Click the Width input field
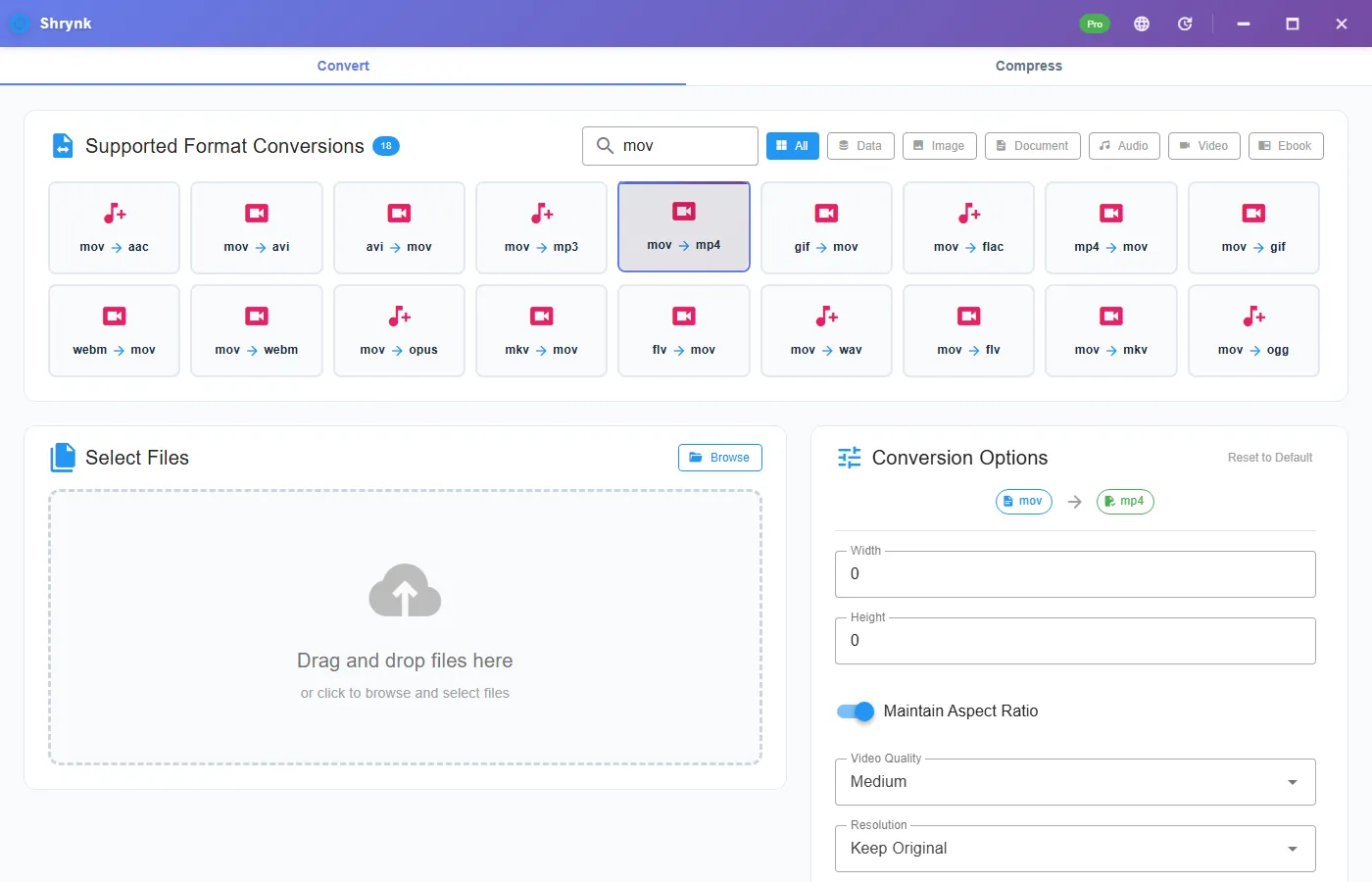 1075,574
